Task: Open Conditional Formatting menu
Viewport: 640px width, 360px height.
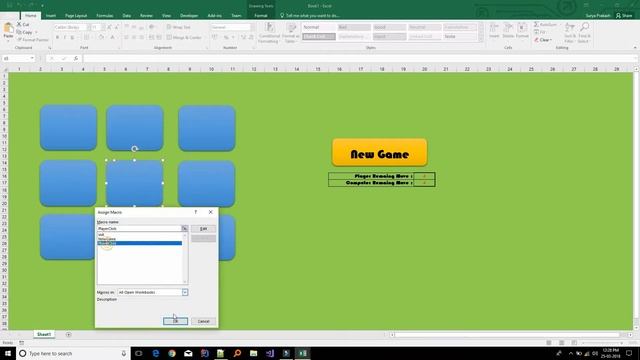Action: coord(269,33)
